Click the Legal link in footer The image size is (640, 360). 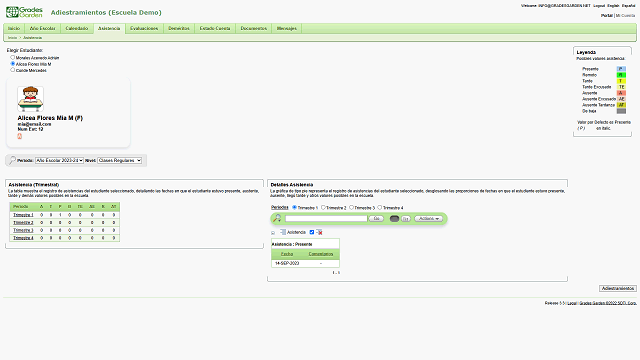tap(572, 303)
